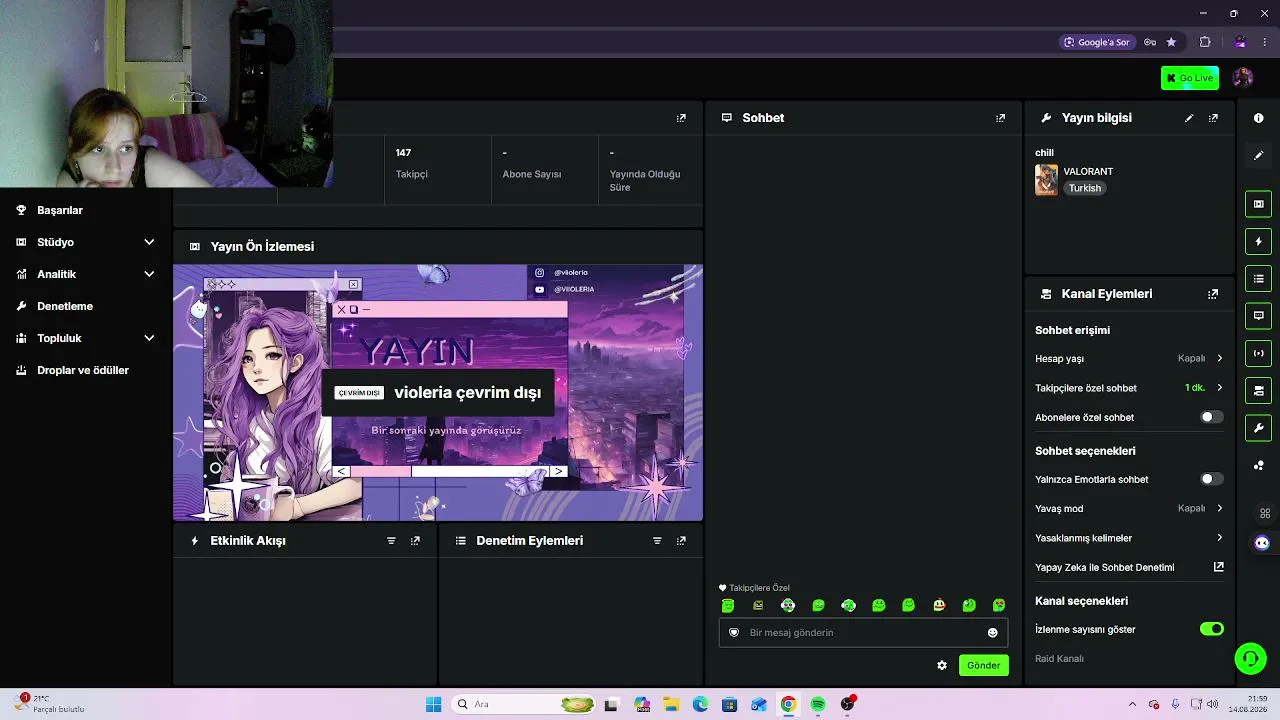This screenshot has width=1280, height=720.
Task: Edit the Yayın bilgisi stream info
Action: 1189,118
